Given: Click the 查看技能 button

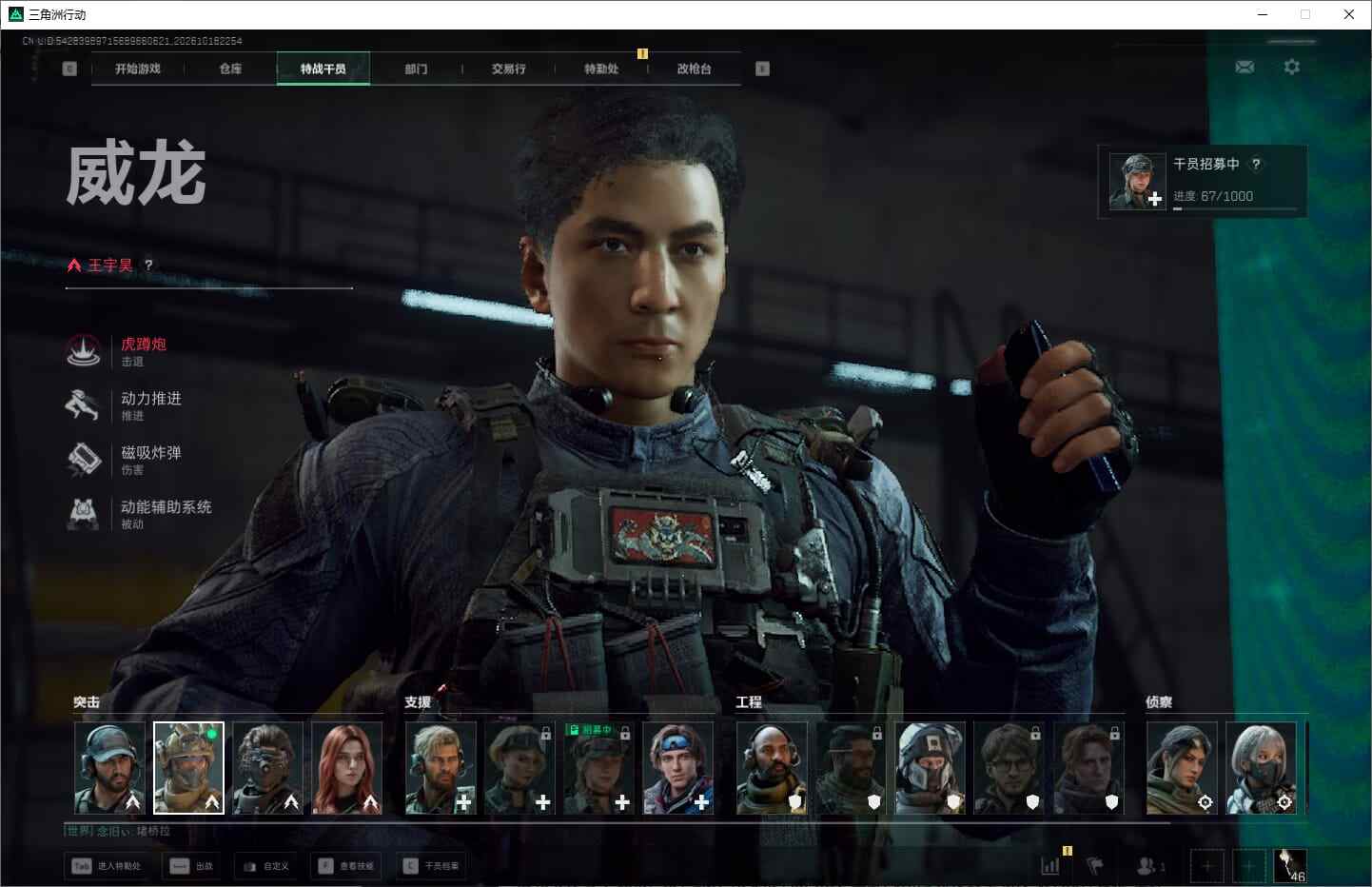Looking at the screenshot, I should pos(347,866).
